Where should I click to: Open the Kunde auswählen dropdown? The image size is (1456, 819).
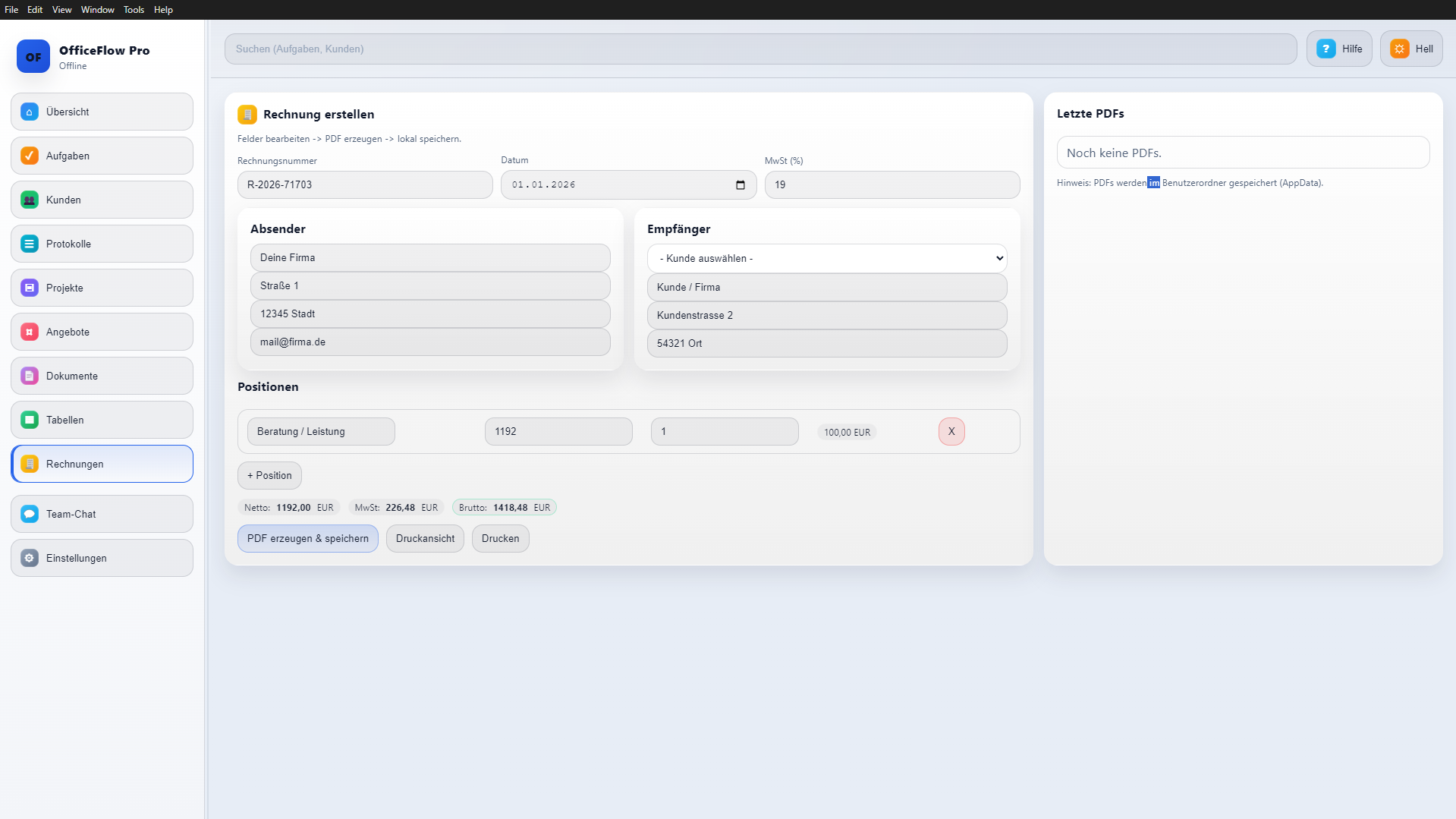click(827, 258)
